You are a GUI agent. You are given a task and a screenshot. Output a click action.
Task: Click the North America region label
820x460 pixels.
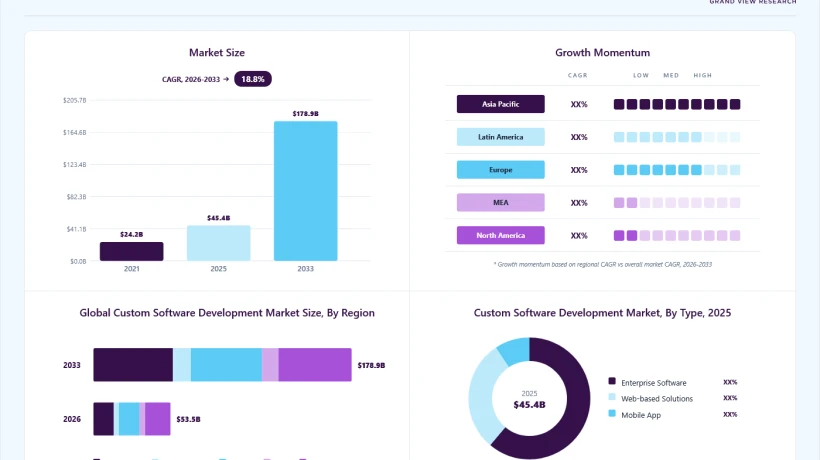point(500,235)
